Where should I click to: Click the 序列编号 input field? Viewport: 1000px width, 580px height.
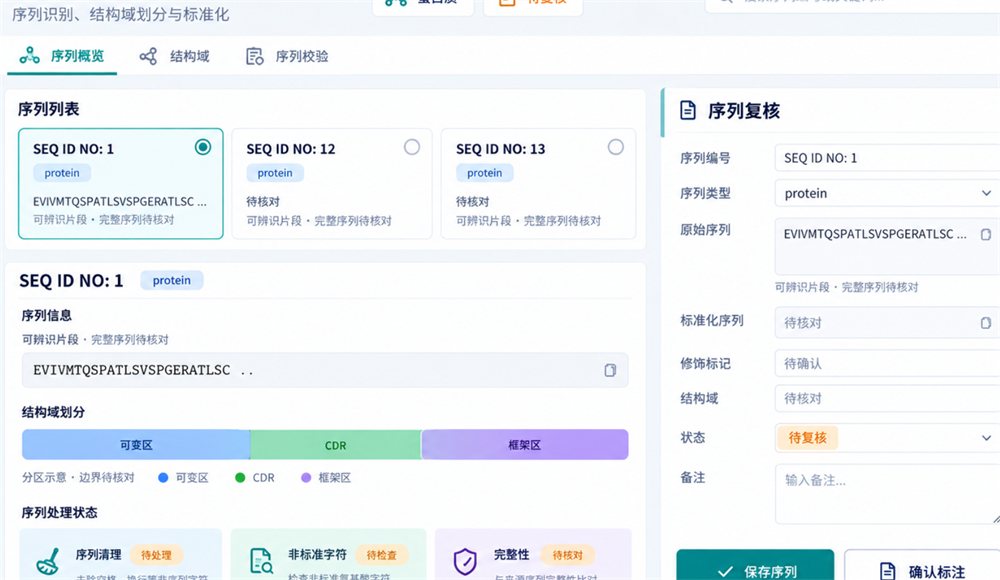click(887, 158)
